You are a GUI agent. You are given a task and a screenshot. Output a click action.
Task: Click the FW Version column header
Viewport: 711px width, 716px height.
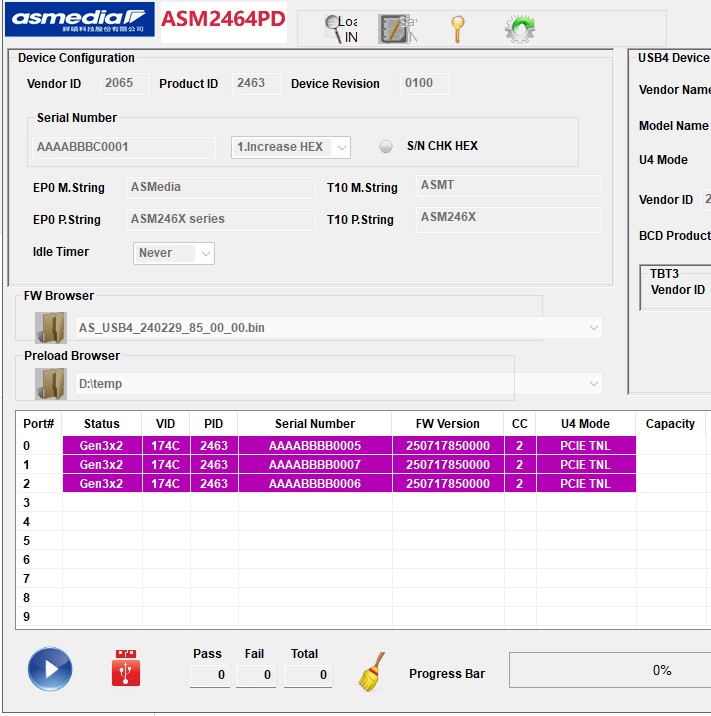[x=448, y=424]
